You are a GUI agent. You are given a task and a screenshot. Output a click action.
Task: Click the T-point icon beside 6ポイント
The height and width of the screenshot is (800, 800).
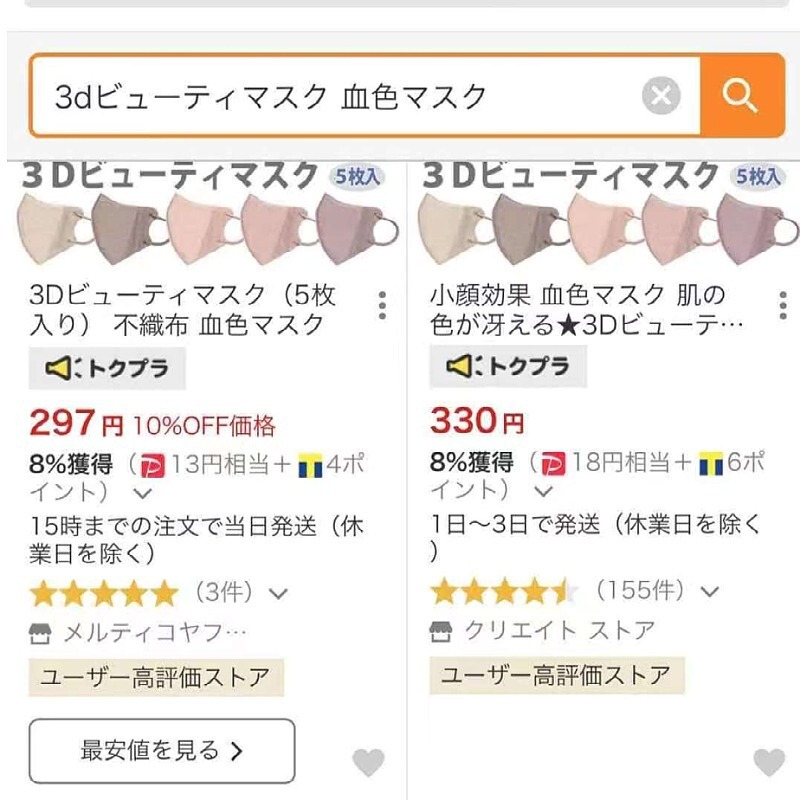click(x=711, y=464)
